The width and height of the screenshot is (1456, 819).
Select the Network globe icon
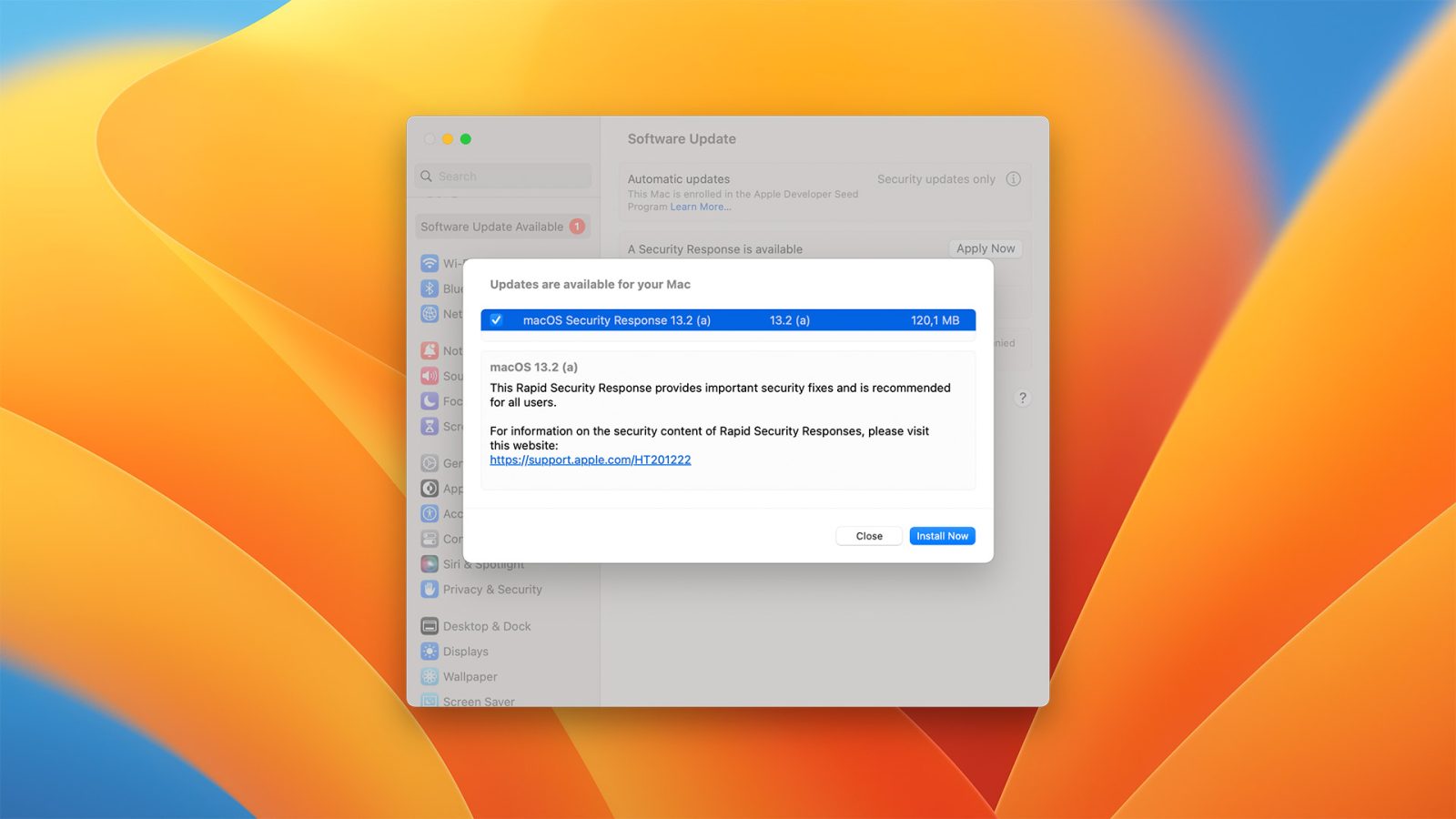coord(430,314)
